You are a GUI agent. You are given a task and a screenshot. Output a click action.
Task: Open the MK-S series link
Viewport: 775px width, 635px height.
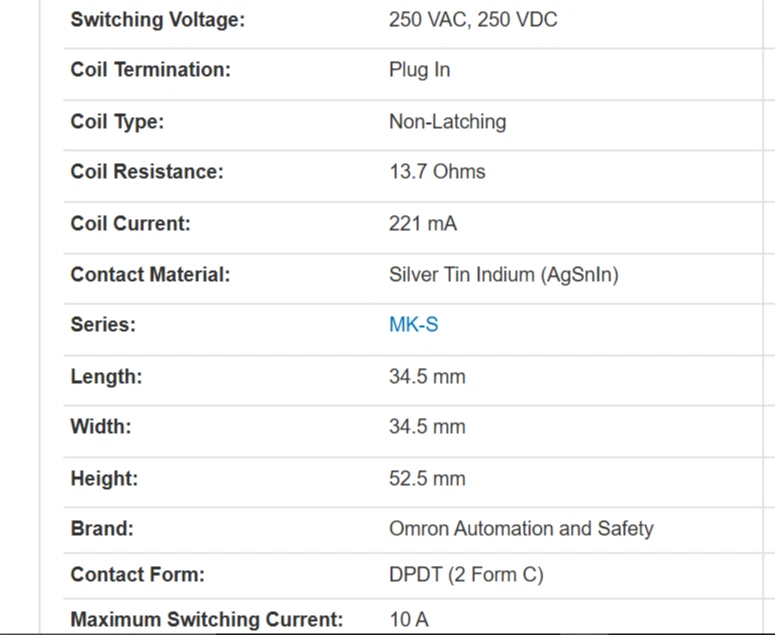[x=413, y=325]
